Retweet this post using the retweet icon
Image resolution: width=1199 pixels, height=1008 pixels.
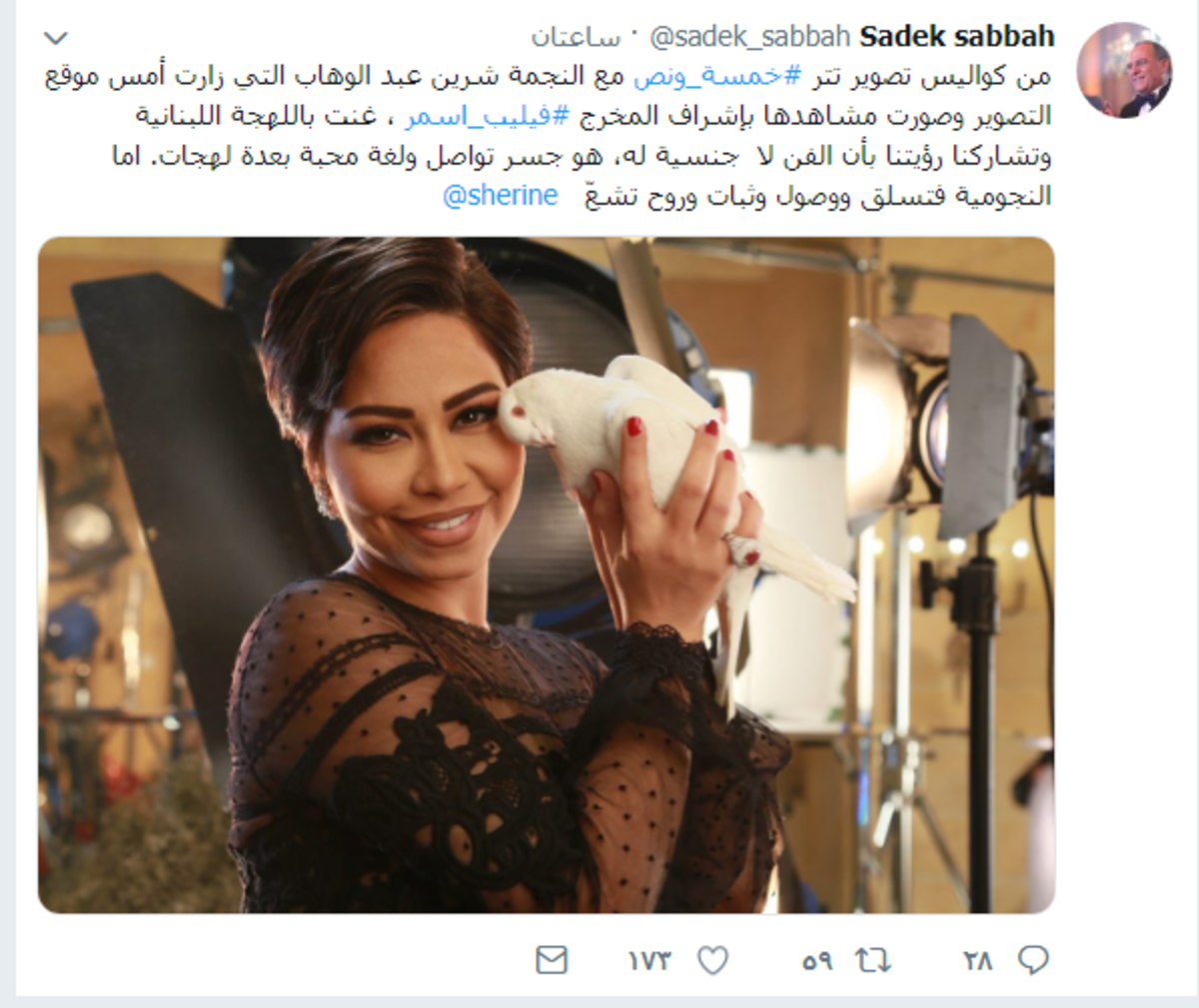tap(873, 961)
